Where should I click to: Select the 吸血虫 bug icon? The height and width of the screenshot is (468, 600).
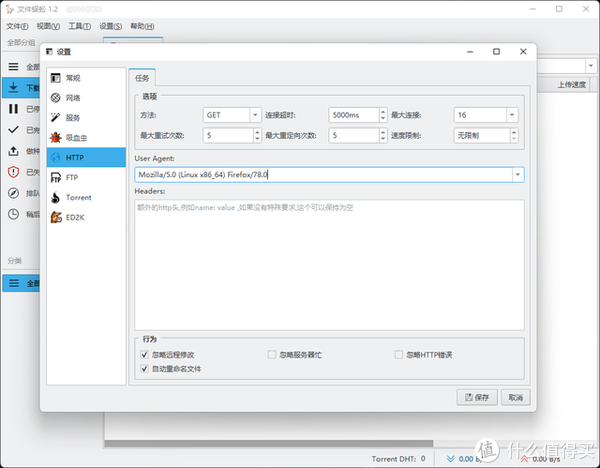click(55, 137)
